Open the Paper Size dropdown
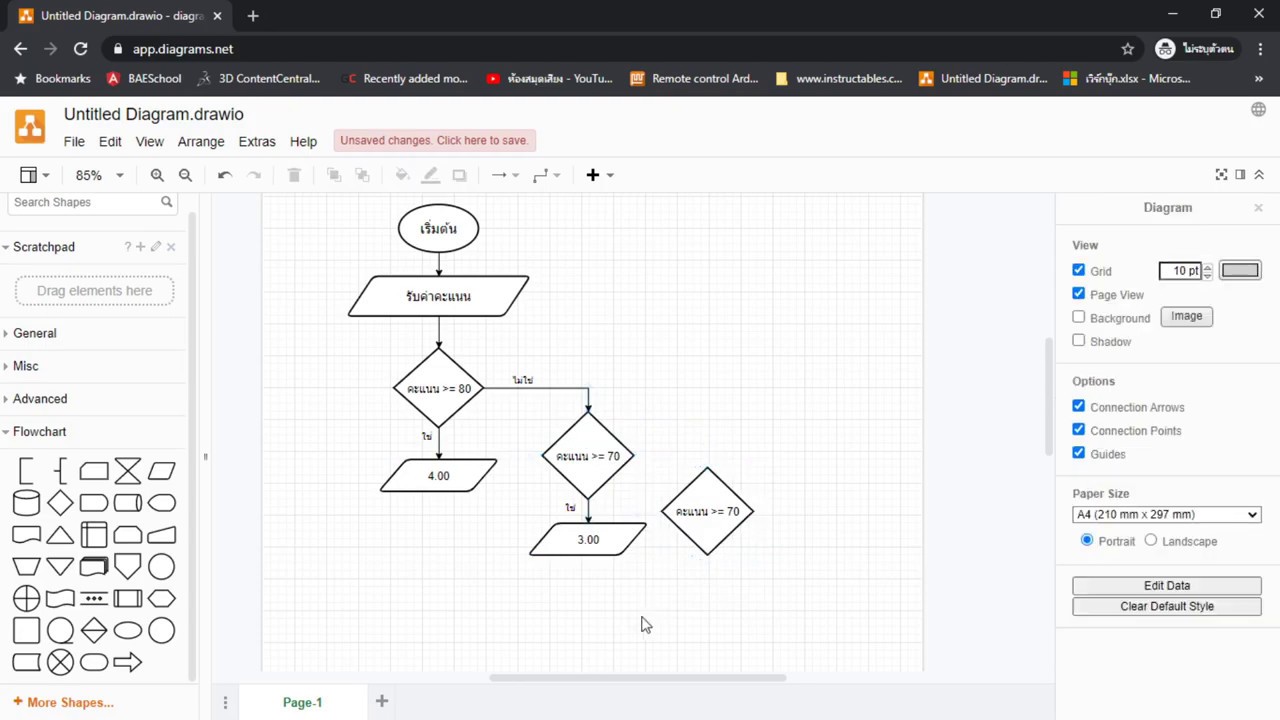1280x720 pixels. click(x=1167, y=514)
